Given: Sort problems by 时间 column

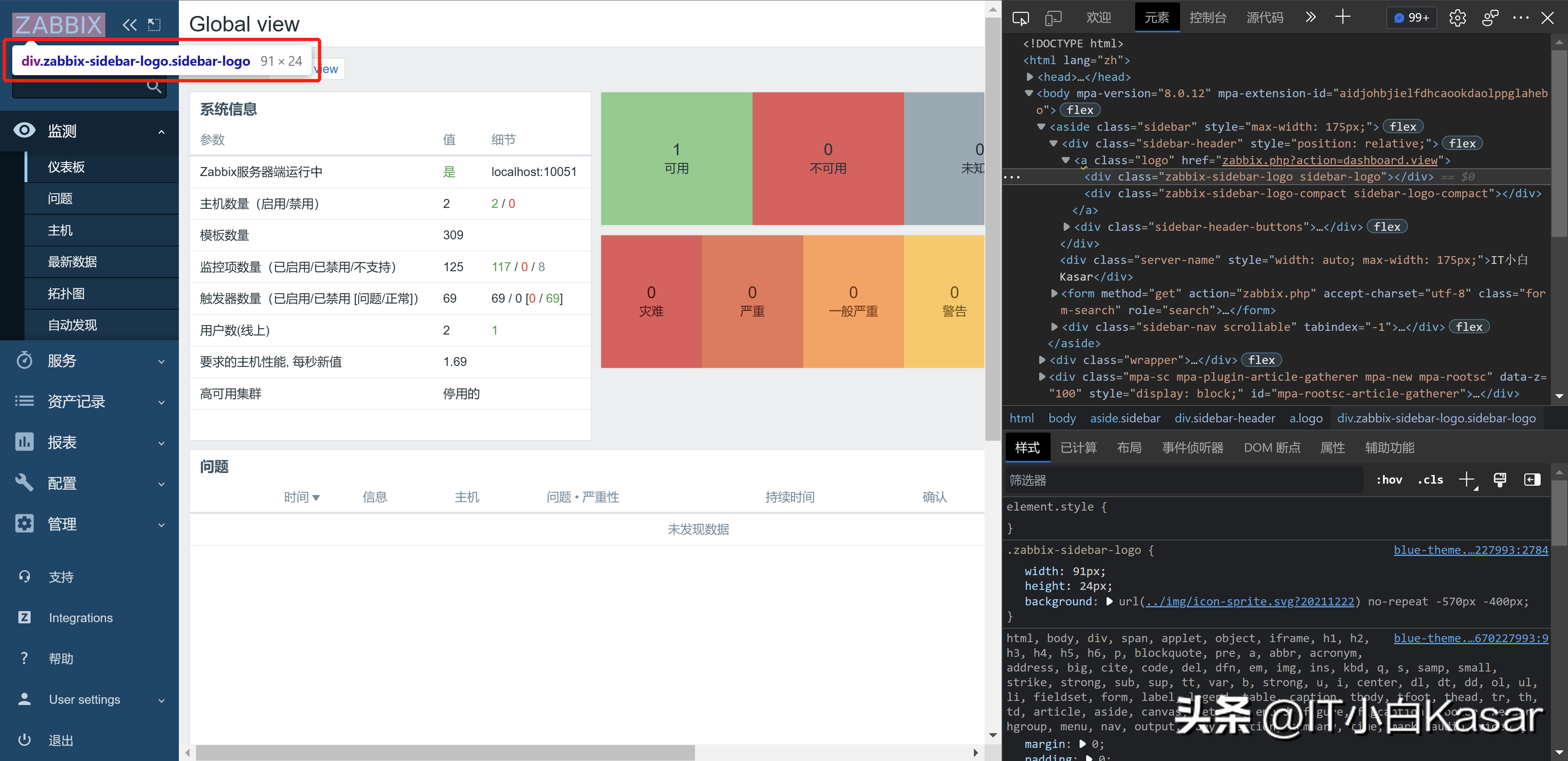Looking at the screenshot, I should pyautogui.click(x=302, y=497).
